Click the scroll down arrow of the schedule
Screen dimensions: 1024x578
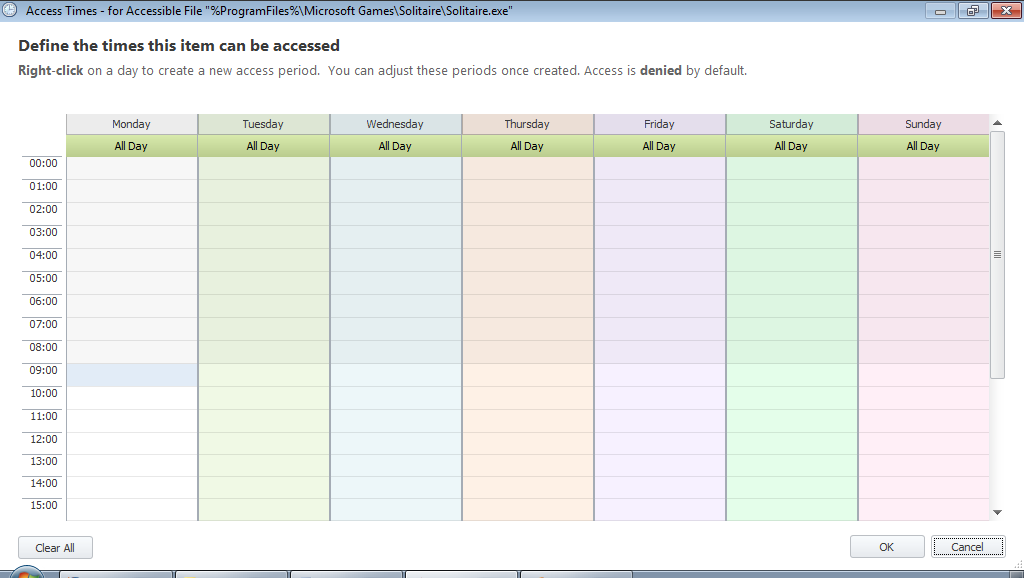pos(997,512)
